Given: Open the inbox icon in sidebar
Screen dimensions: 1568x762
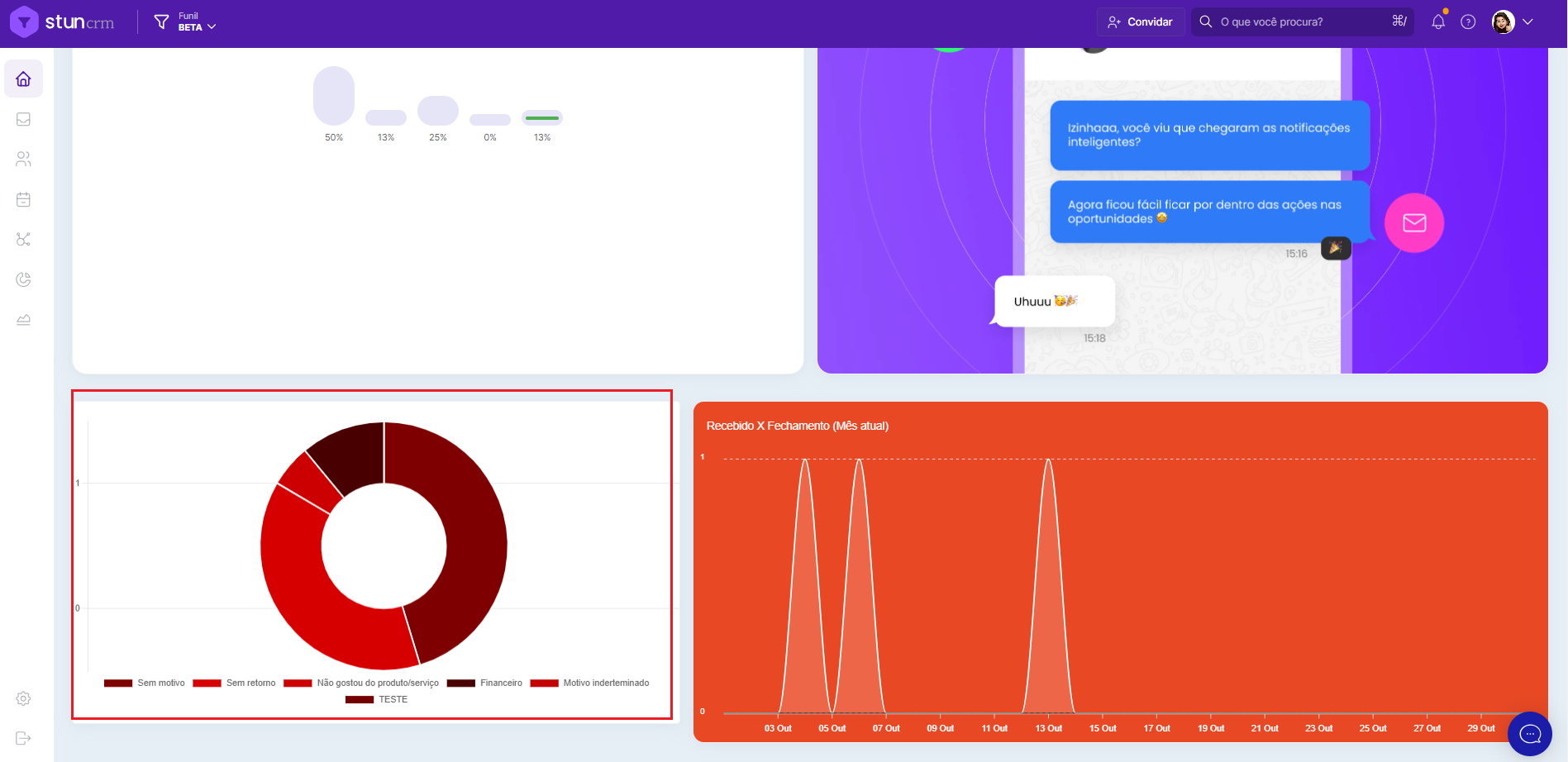Looking at the screenshot, I should click(23, 119).
